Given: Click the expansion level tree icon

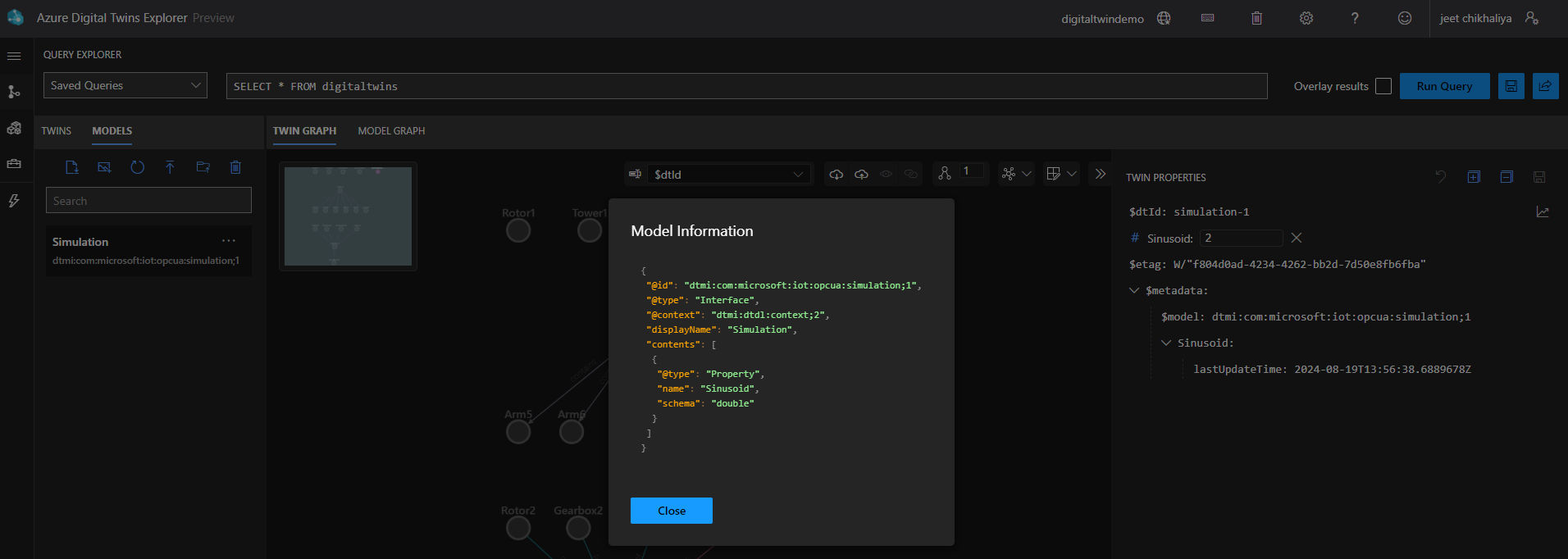Looking at the screenshot, I should pyautogui.click(x=945, y=173).
